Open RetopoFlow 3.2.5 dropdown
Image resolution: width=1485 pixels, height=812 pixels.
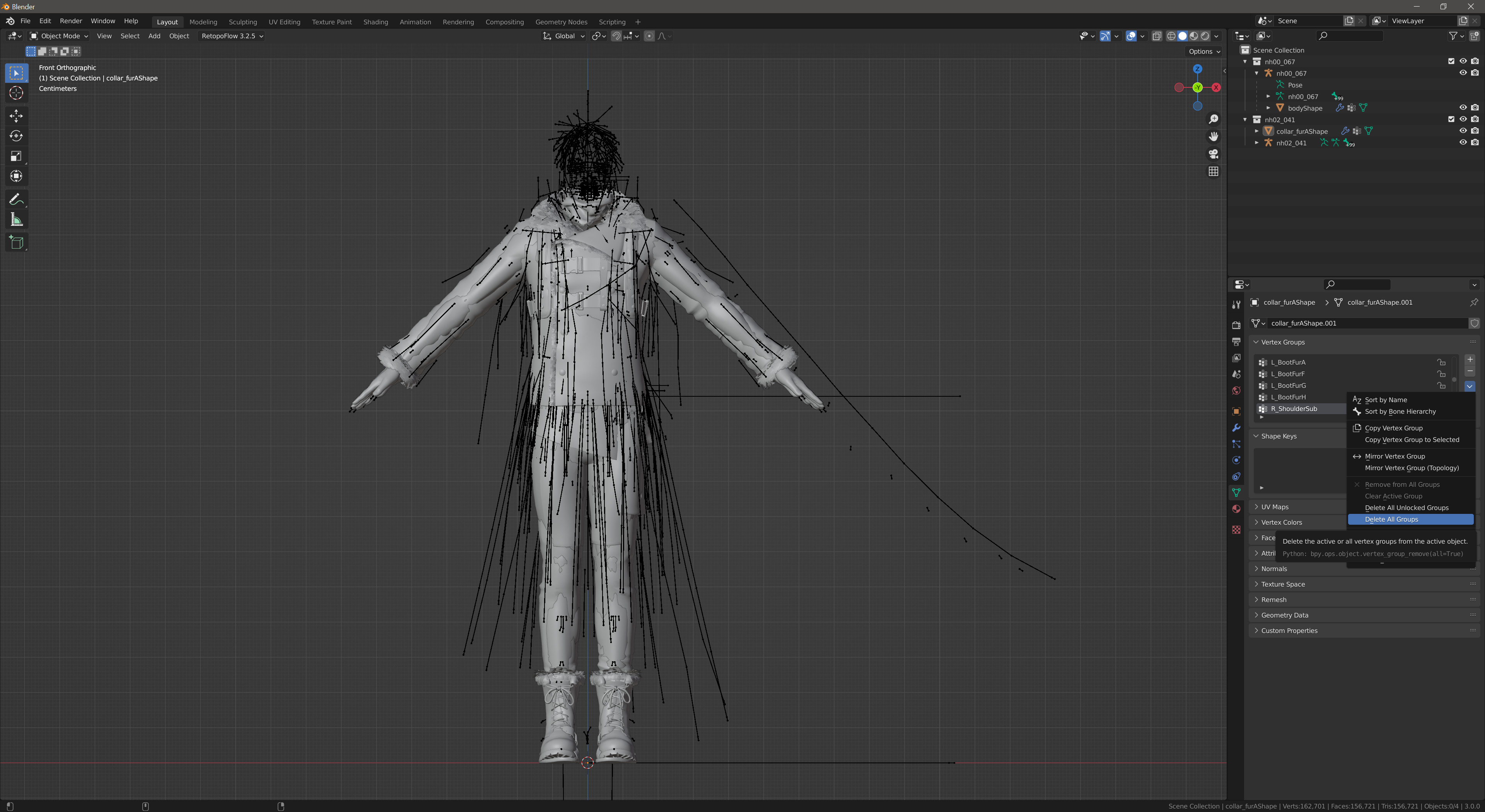pyautogui.click(x=232, y=36)
